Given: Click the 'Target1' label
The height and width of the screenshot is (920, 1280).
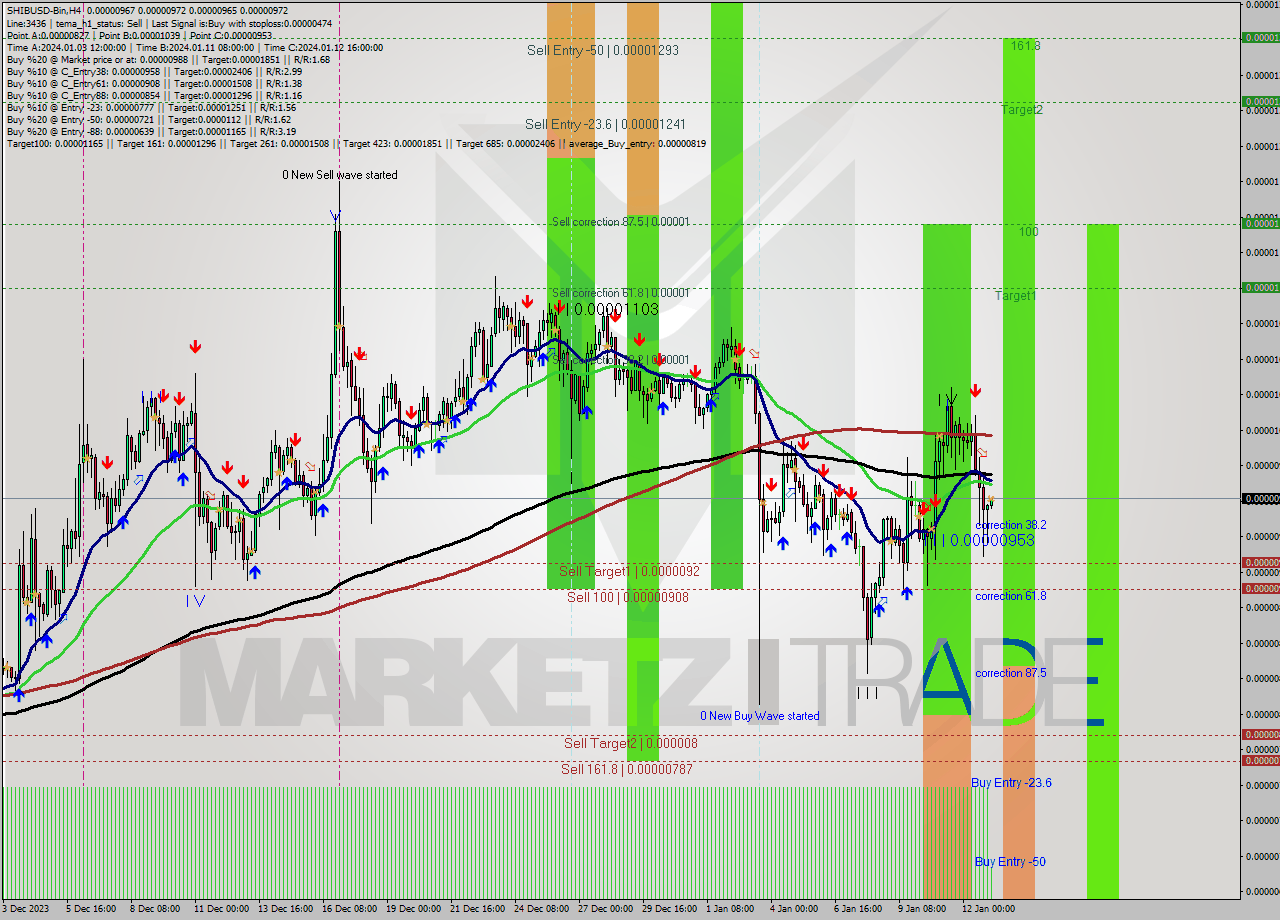Looking at the screenshot, I should [1015, 296].
